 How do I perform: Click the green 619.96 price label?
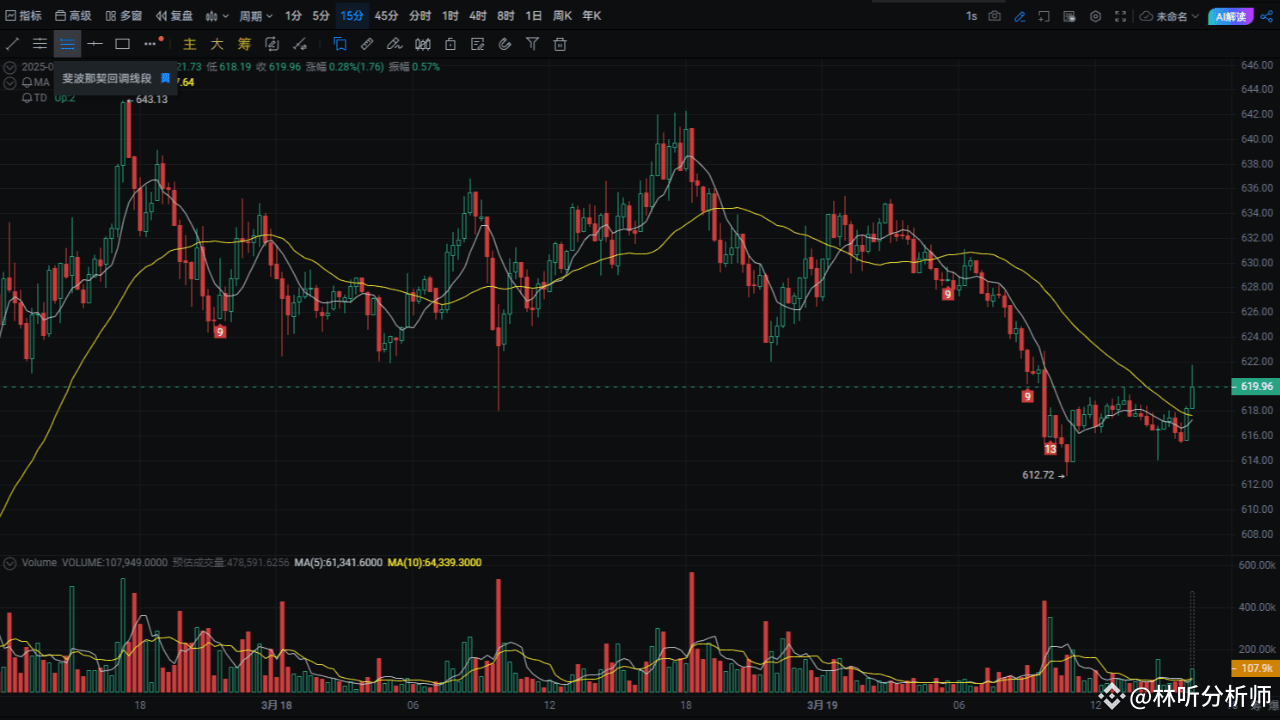click(1253, 385)
